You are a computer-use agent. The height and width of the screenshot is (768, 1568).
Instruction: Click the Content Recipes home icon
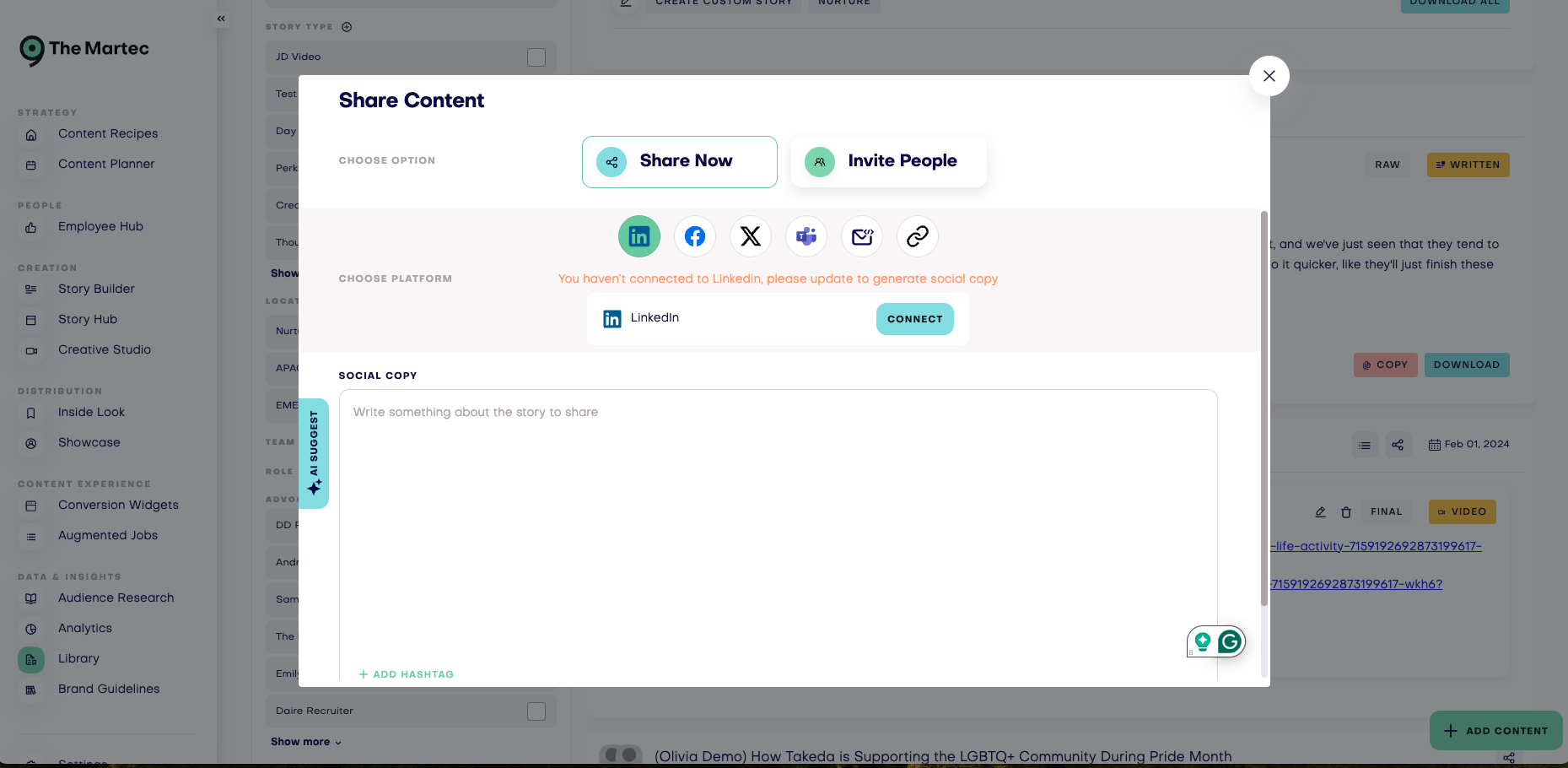pyautogui.click(x=31, y=135)
